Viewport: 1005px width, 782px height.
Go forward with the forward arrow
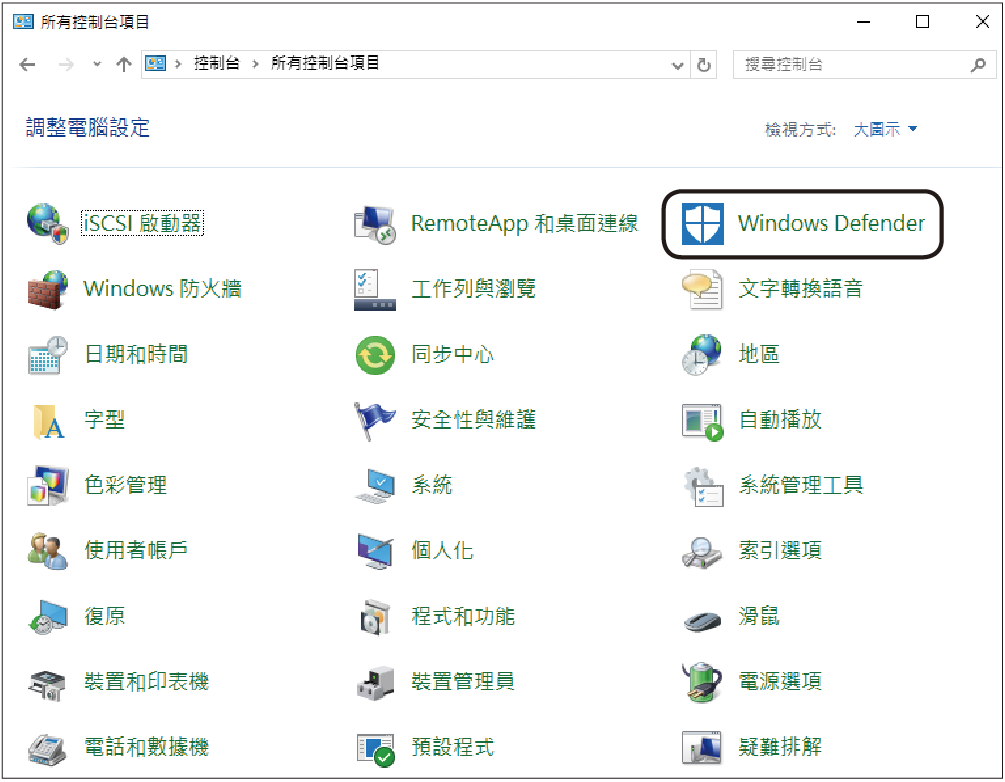66,64
